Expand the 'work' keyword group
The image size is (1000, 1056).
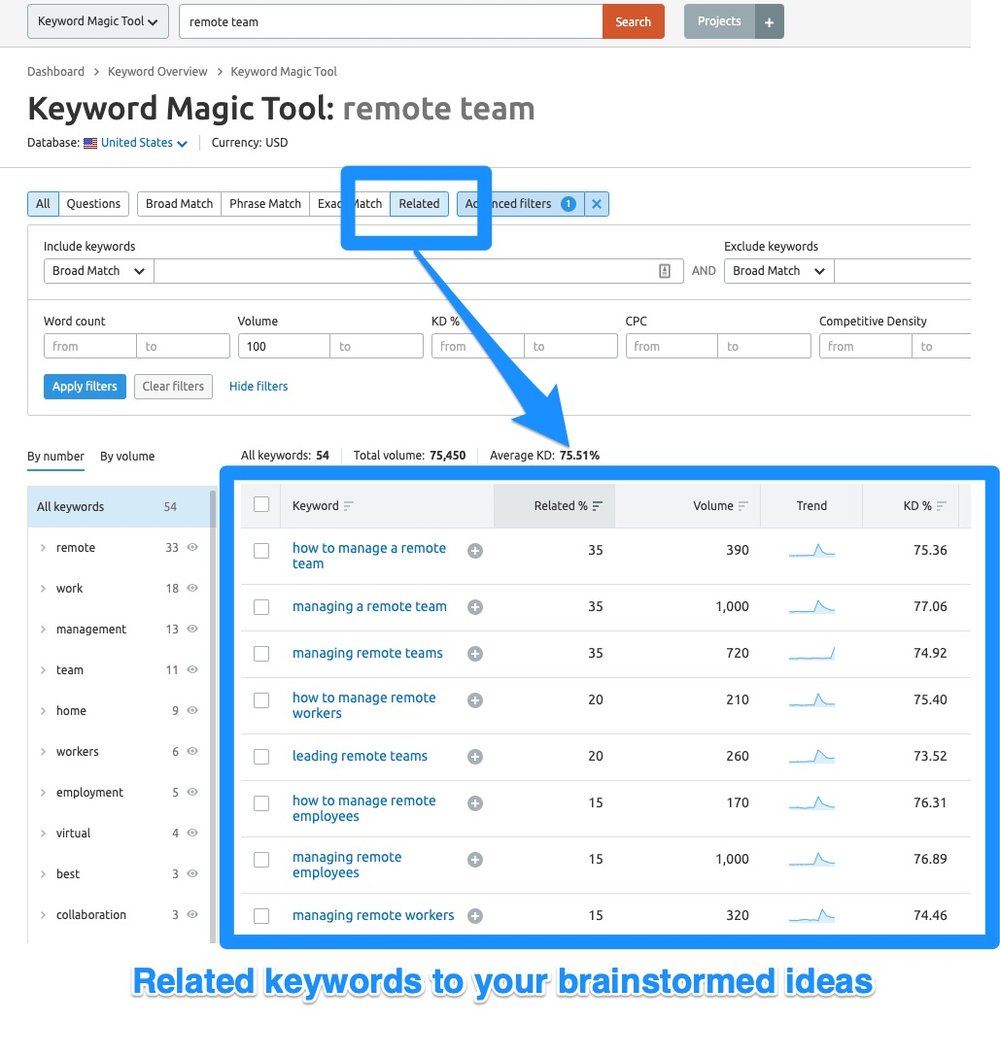[43, 589]
